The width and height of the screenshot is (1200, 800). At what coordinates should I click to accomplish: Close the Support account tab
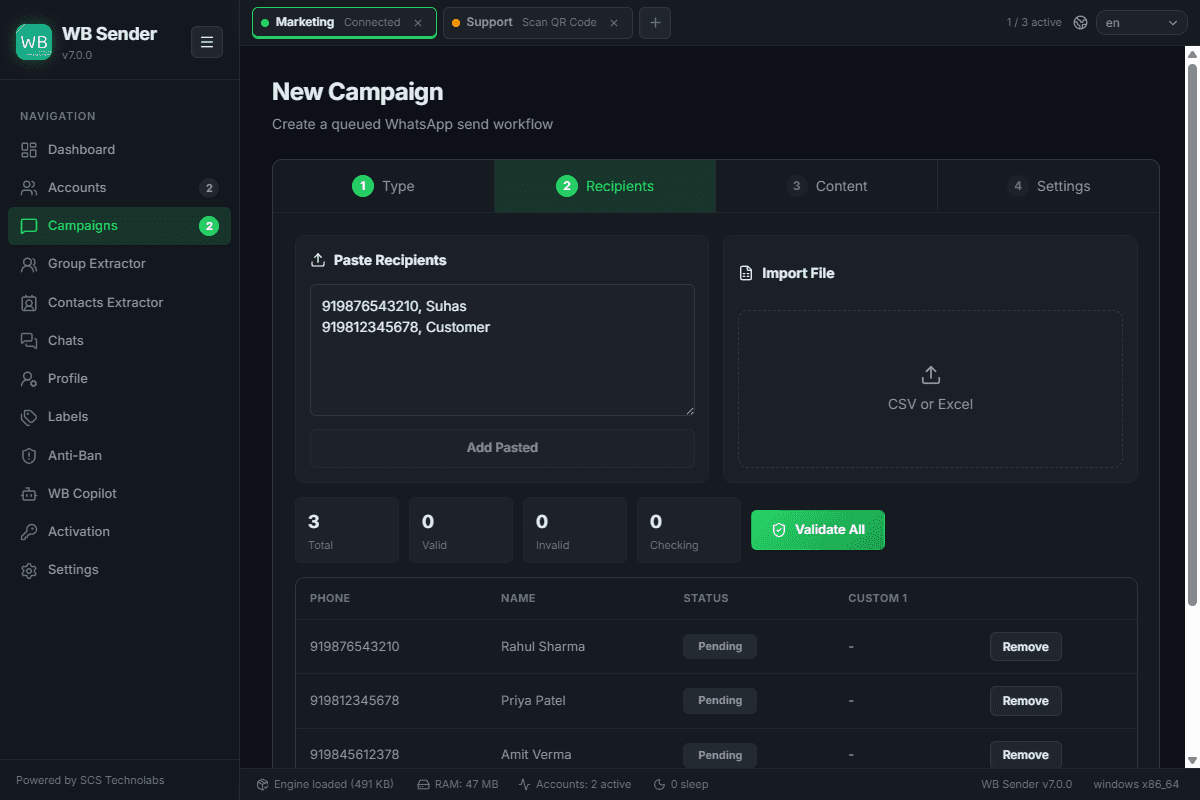pyautogui.click(x=614, y=22)
